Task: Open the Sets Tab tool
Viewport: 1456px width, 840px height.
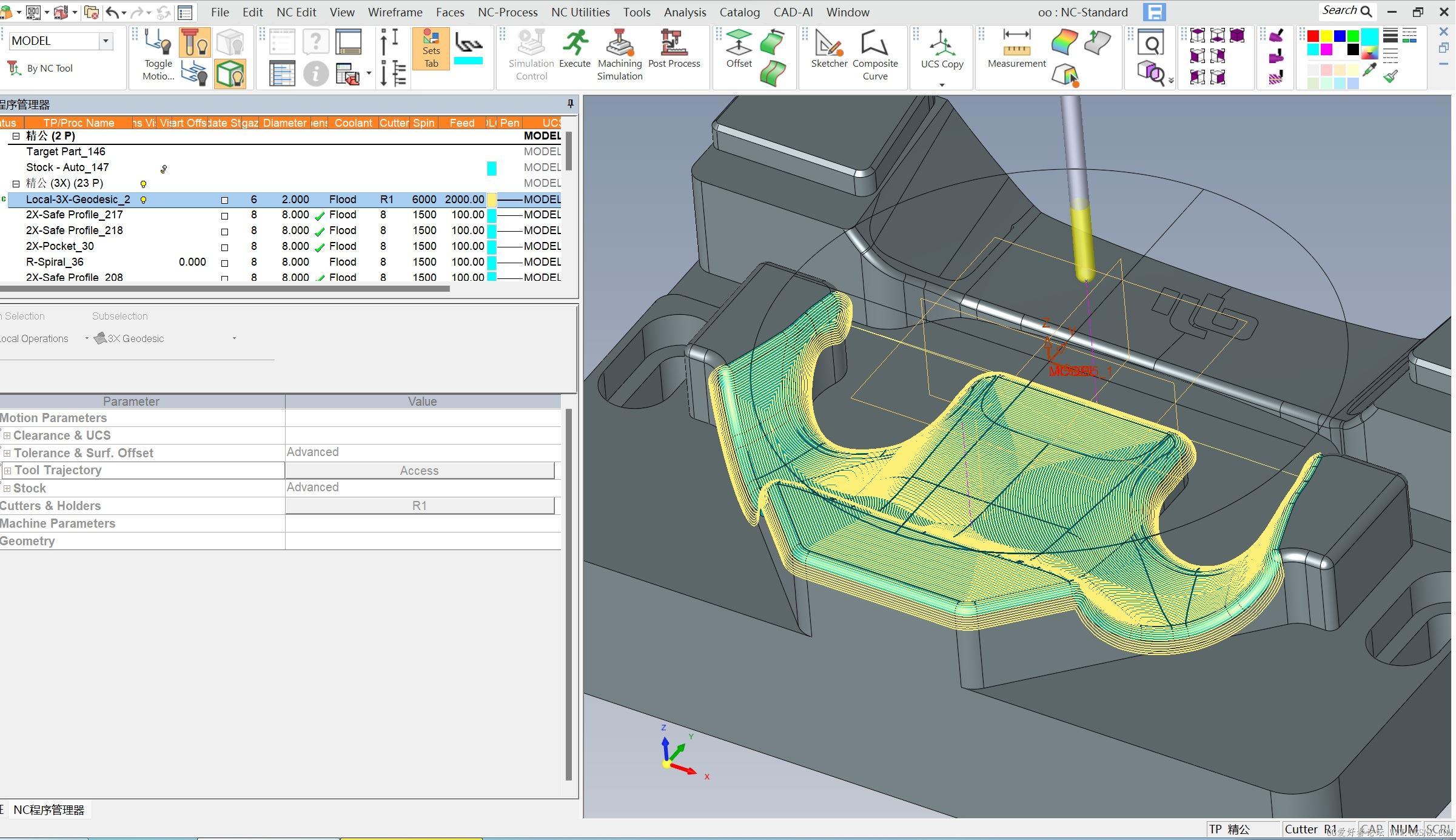Action: pos(431,49)
